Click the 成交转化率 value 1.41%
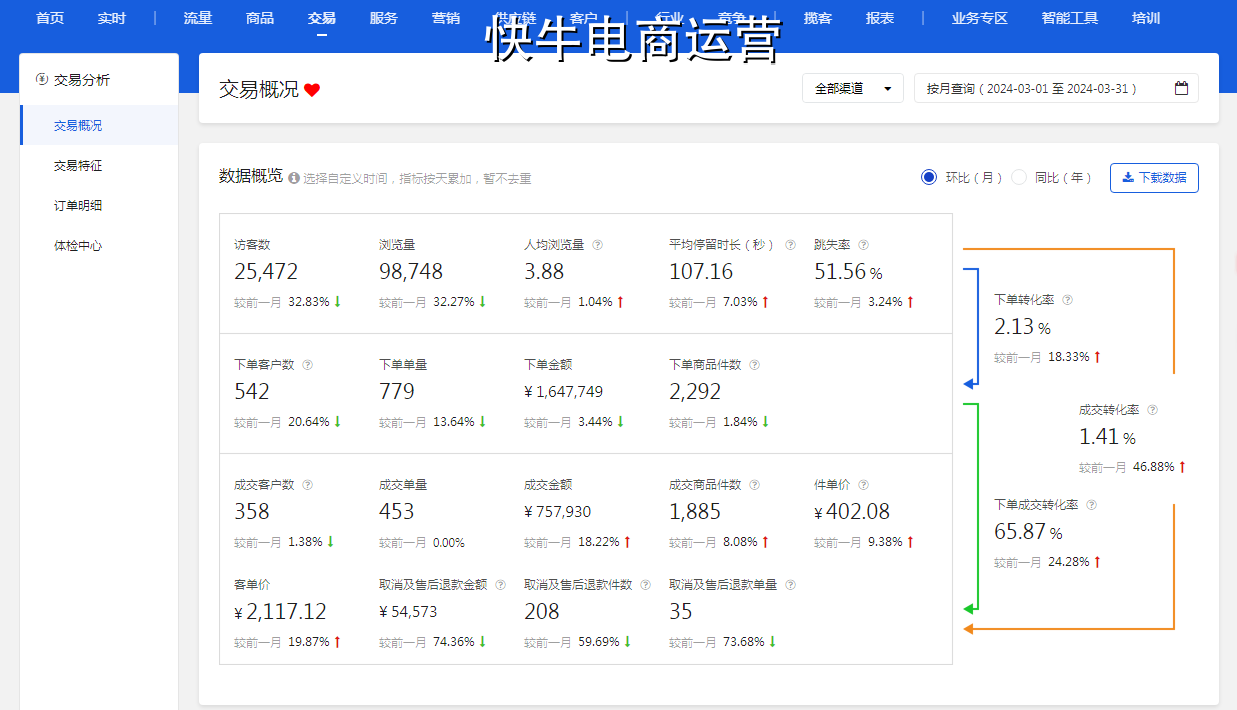 point(1107,437)
